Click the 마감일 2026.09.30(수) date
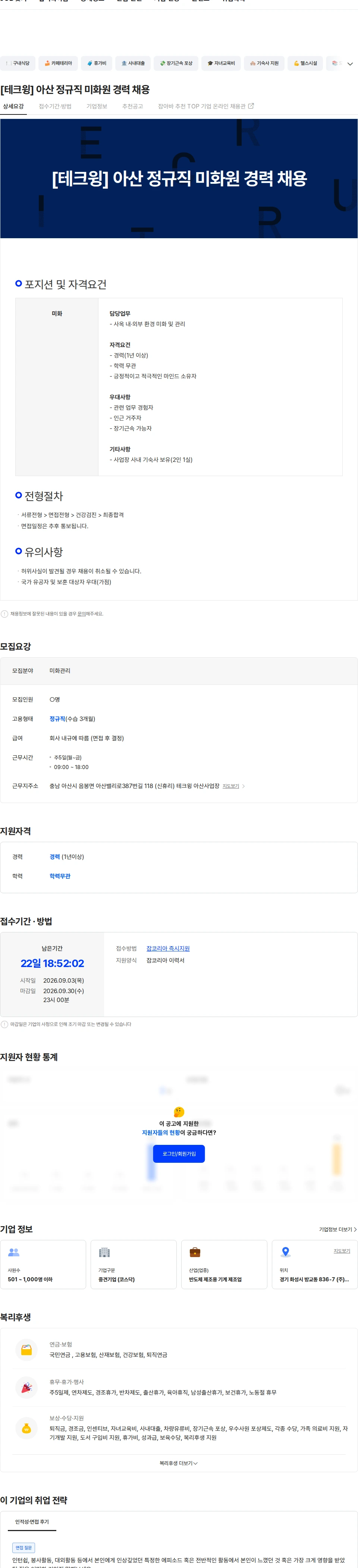This screenshot has width=358, height=1568. coord(63,991)
